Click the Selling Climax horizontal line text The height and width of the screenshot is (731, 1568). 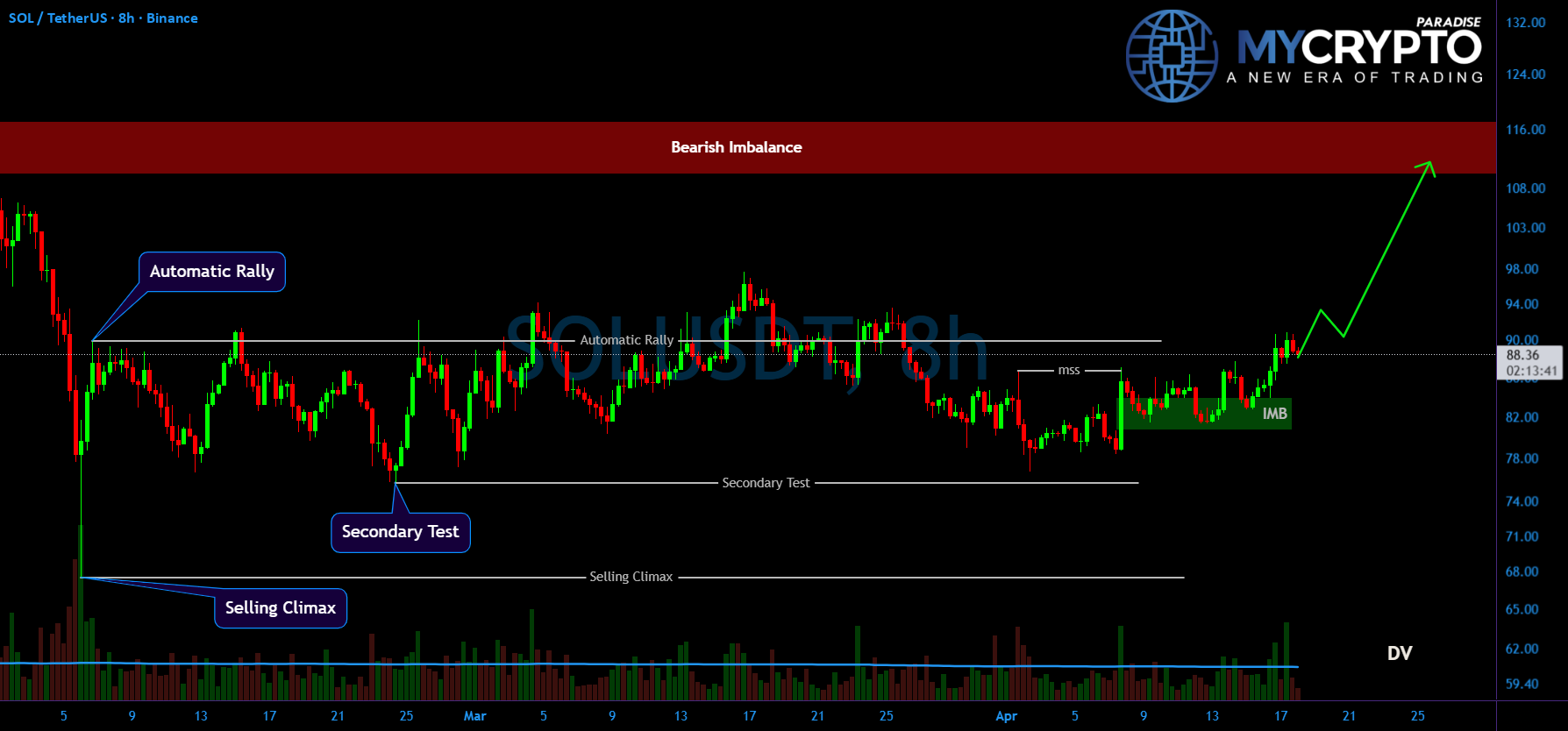631,577
